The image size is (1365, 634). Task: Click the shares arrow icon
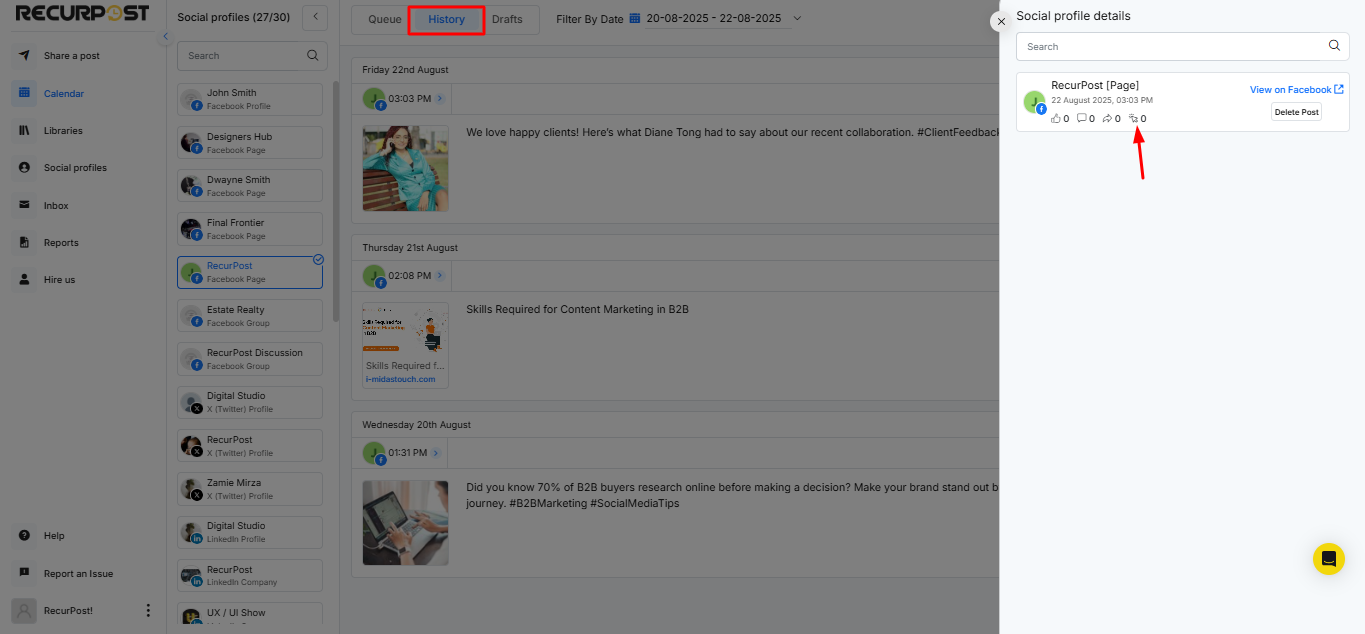1107,119
